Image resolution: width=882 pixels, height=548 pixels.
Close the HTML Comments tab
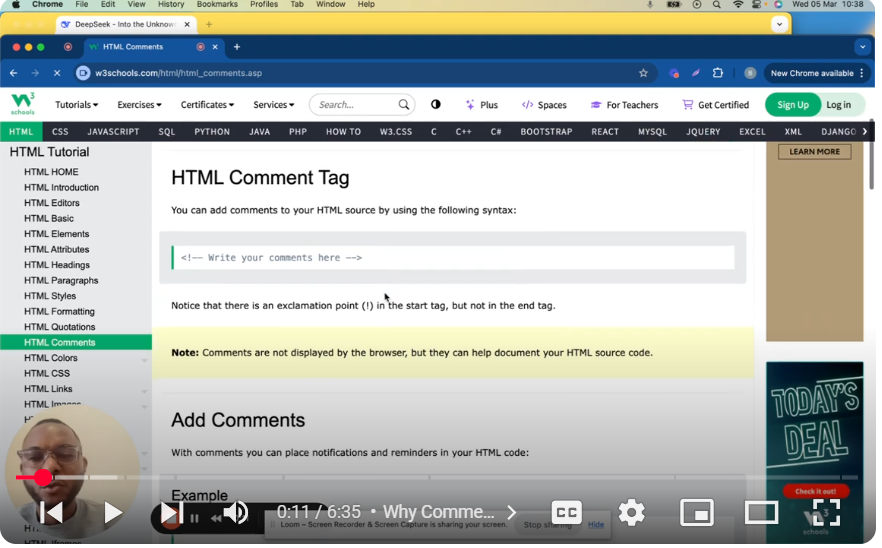[215, 47]
